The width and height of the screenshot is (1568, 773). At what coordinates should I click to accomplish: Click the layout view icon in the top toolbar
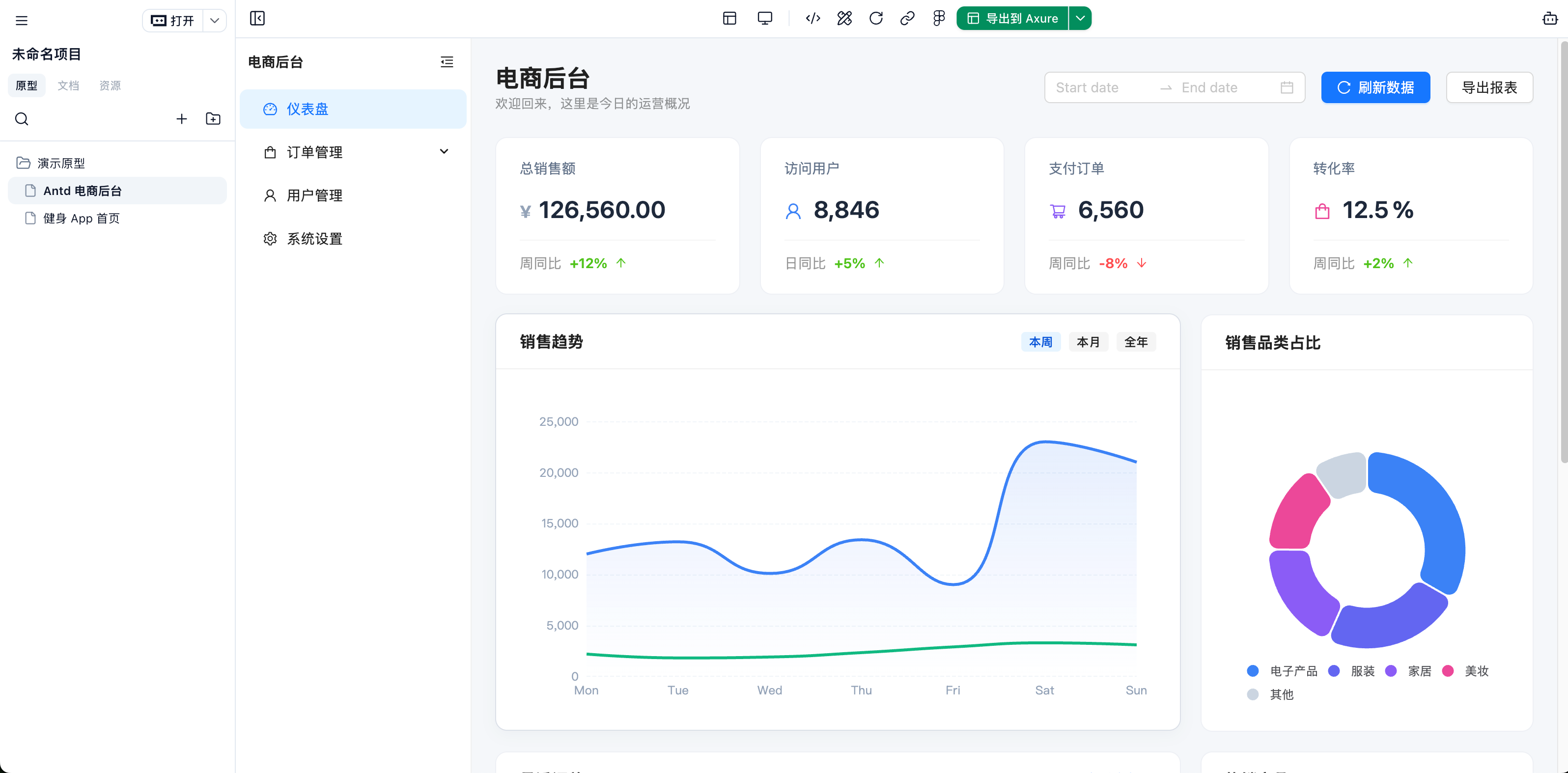tap(729, 18)
